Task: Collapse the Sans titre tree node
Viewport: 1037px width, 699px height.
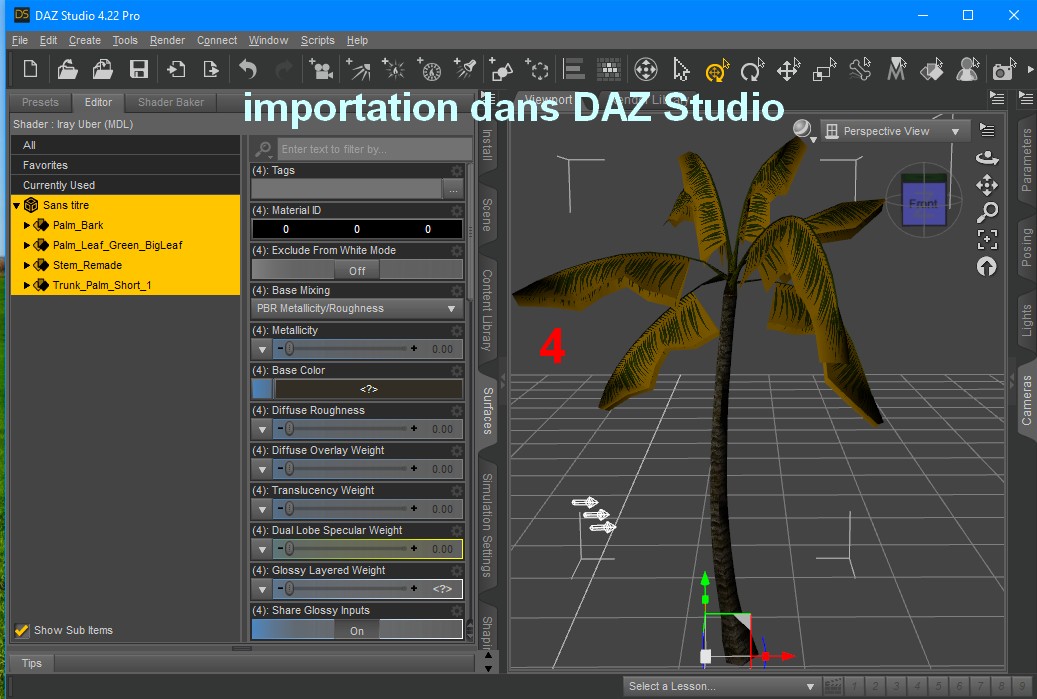Action: (17, 206)
